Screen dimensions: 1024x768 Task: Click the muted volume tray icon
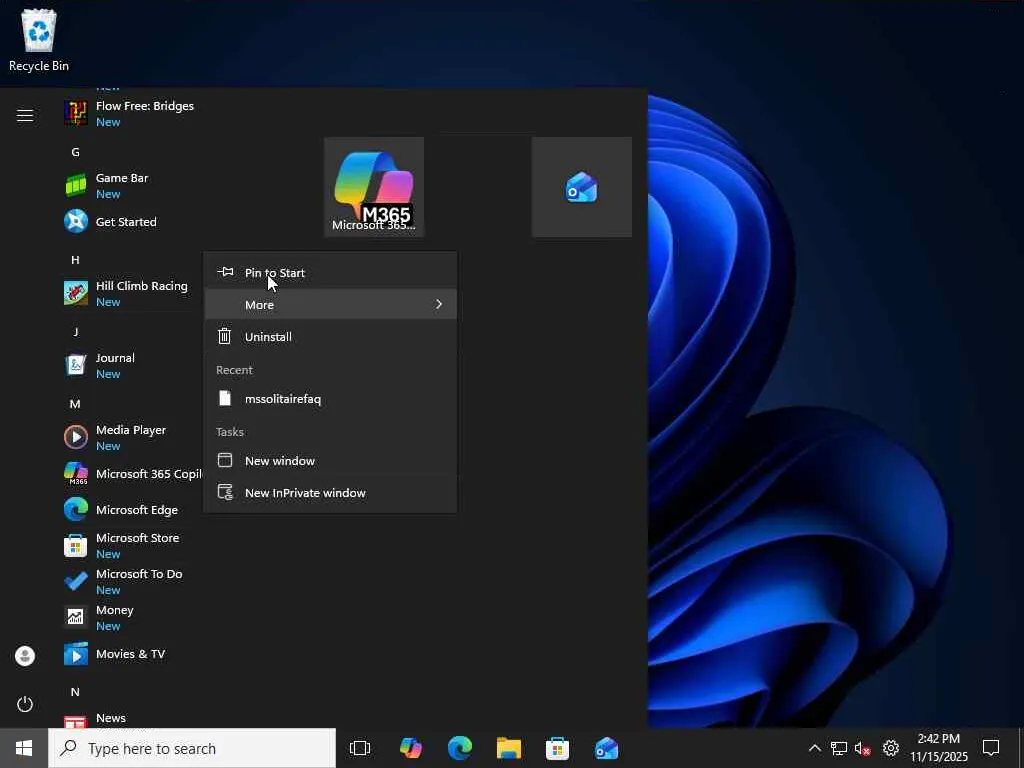coord(863,748)
